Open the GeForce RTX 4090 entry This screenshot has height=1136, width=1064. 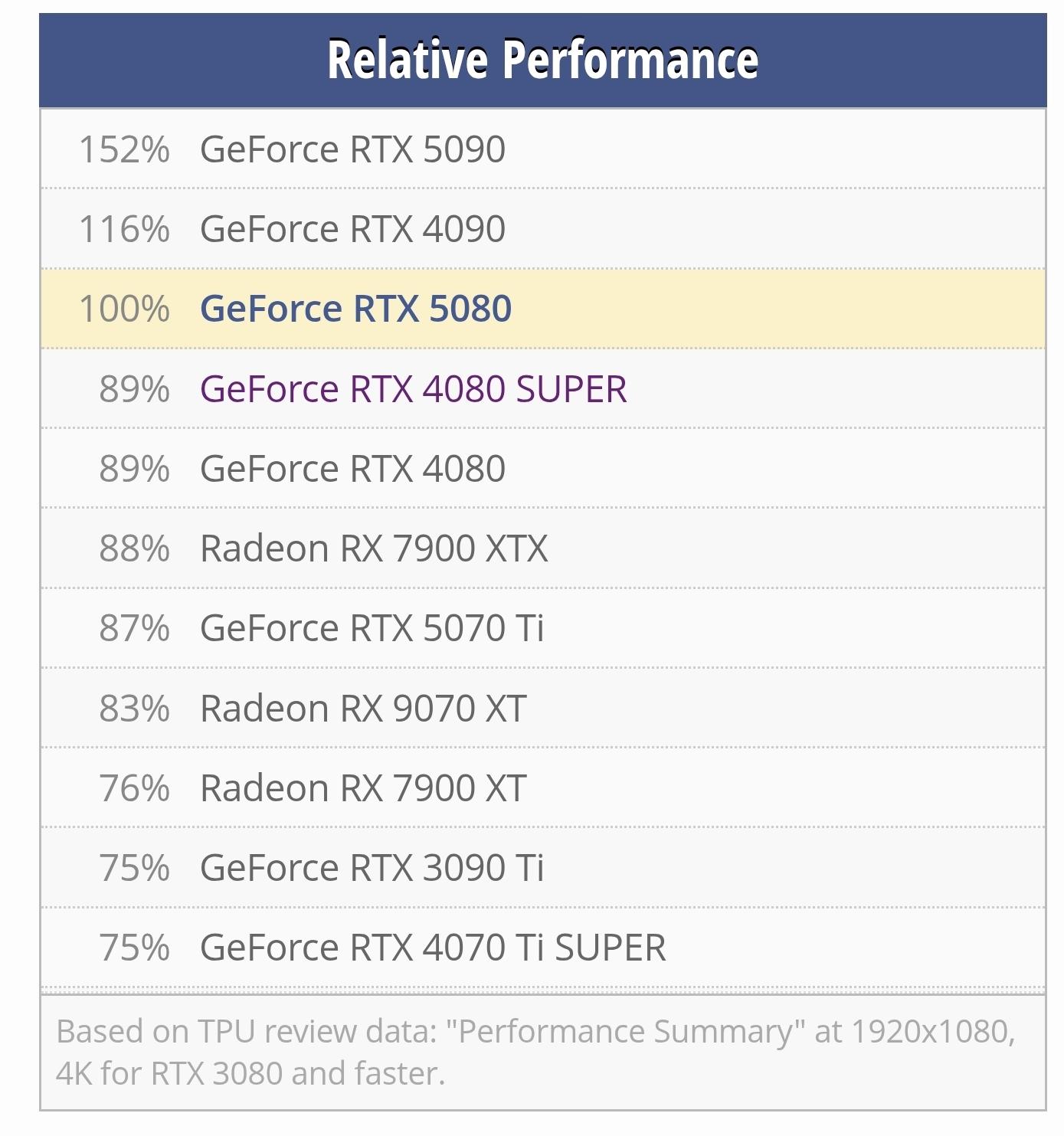(352, 229)
